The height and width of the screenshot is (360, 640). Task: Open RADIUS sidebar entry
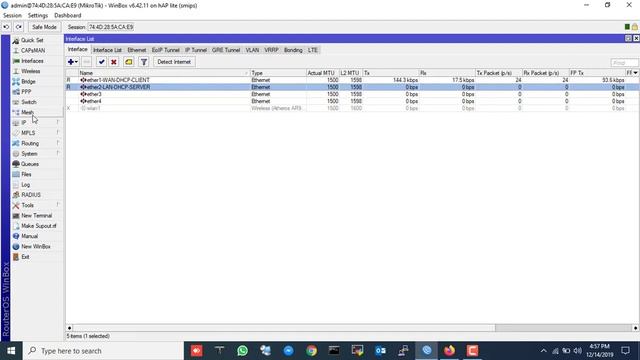[x=31, y=195]
